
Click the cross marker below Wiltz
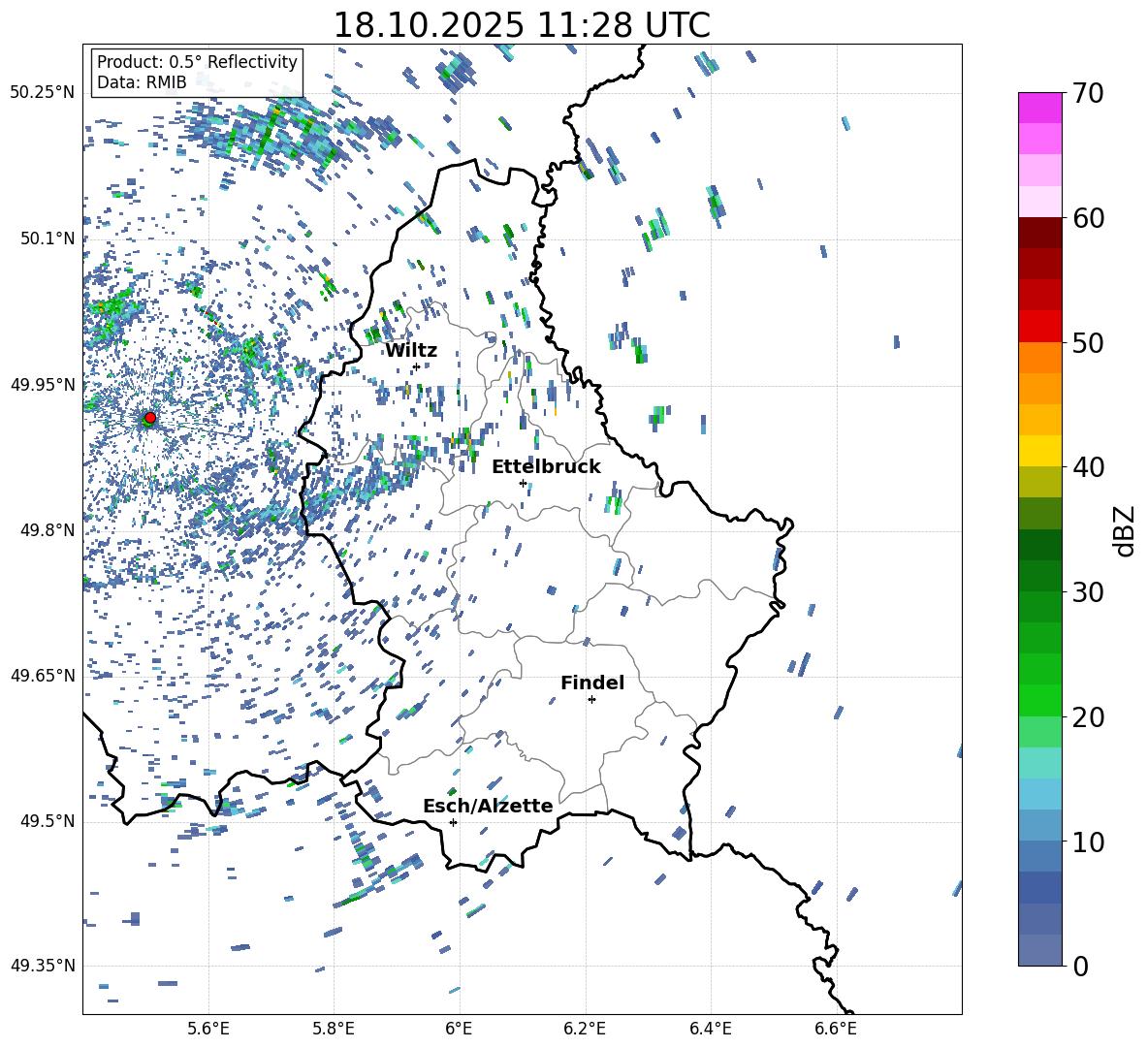click(416, 366)
